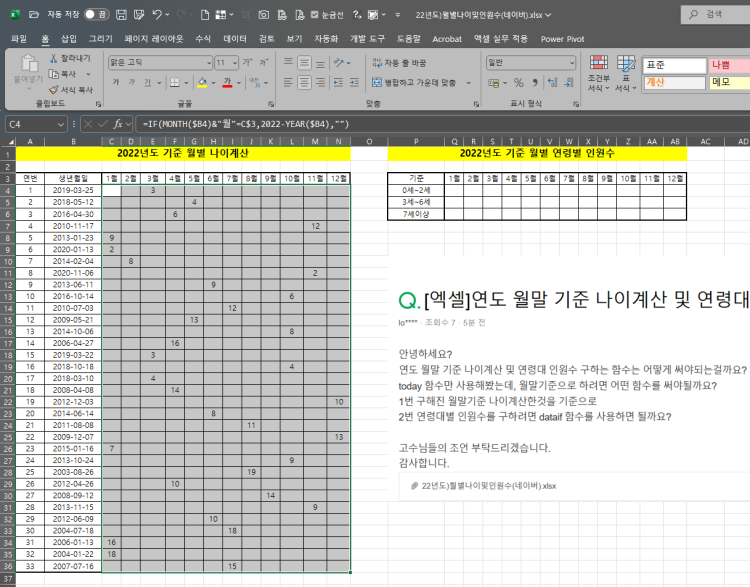Viewport: 750px width, 587px height.
Task: Open the number format dropdown (일반)
Action: tap(572, 63)
